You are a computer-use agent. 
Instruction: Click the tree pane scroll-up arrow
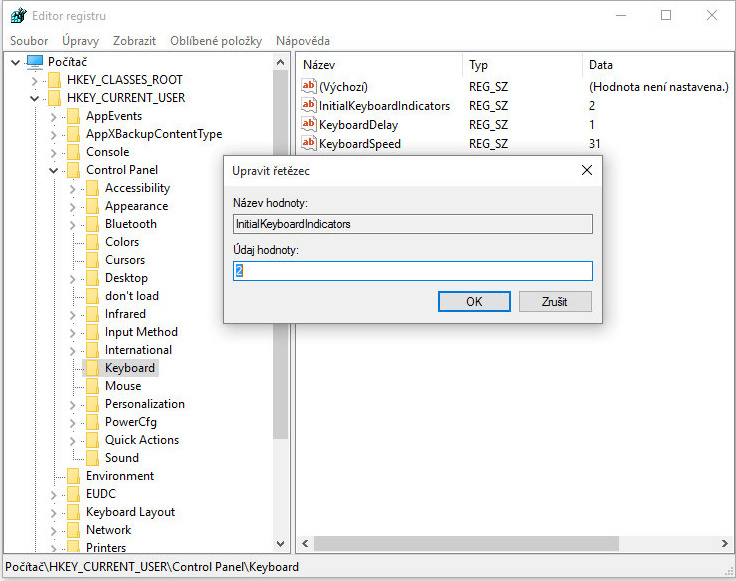coord(281,62)
